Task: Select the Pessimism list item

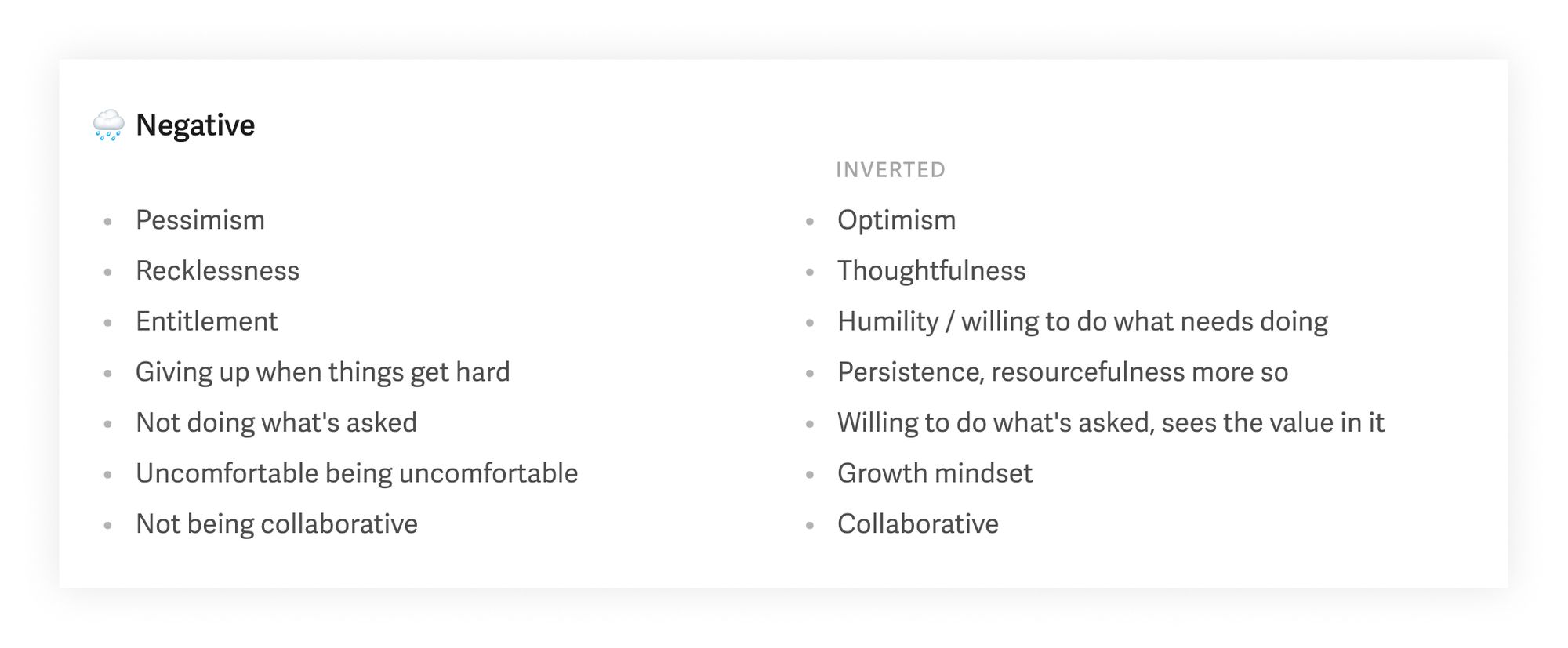Action: coord(200,220)
